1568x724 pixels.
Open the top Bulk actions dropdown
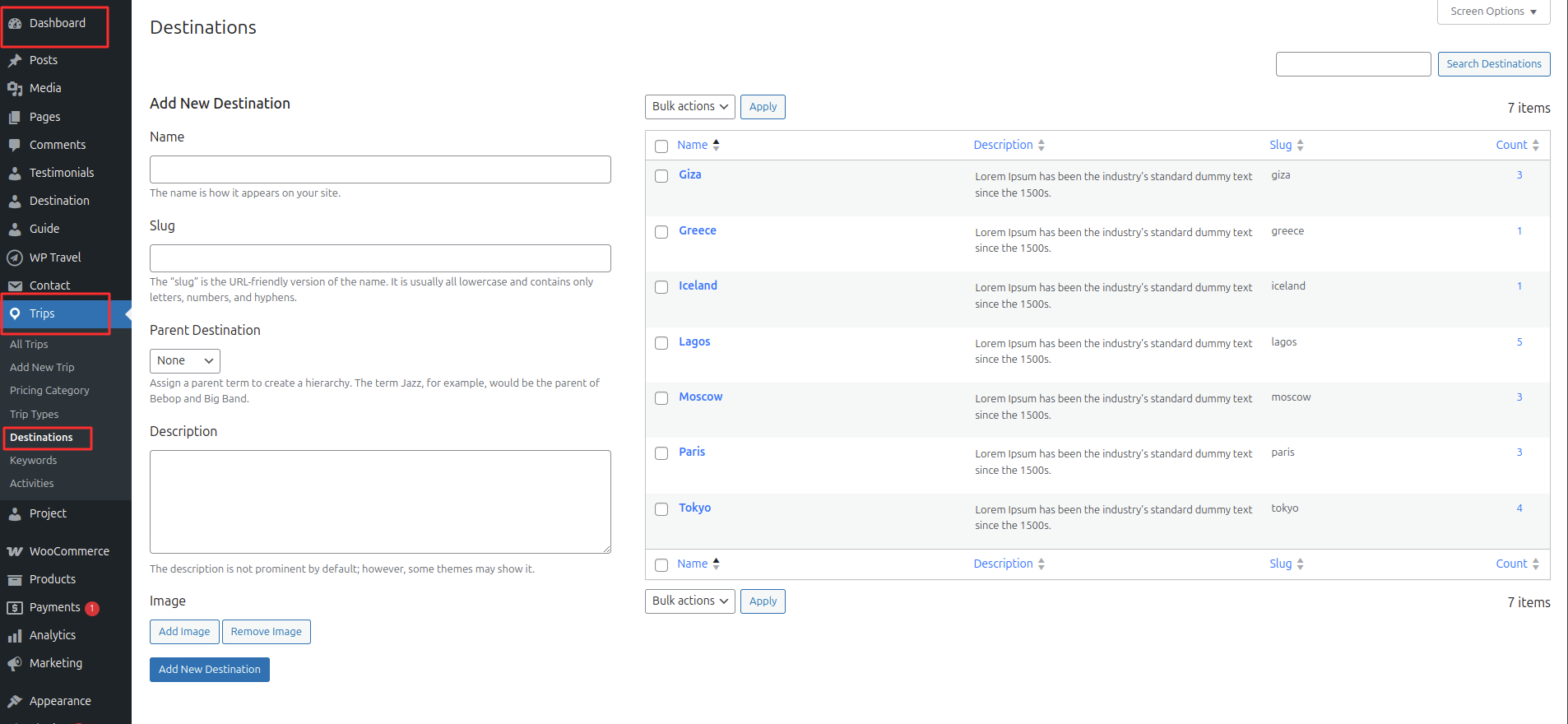point(689,107)
